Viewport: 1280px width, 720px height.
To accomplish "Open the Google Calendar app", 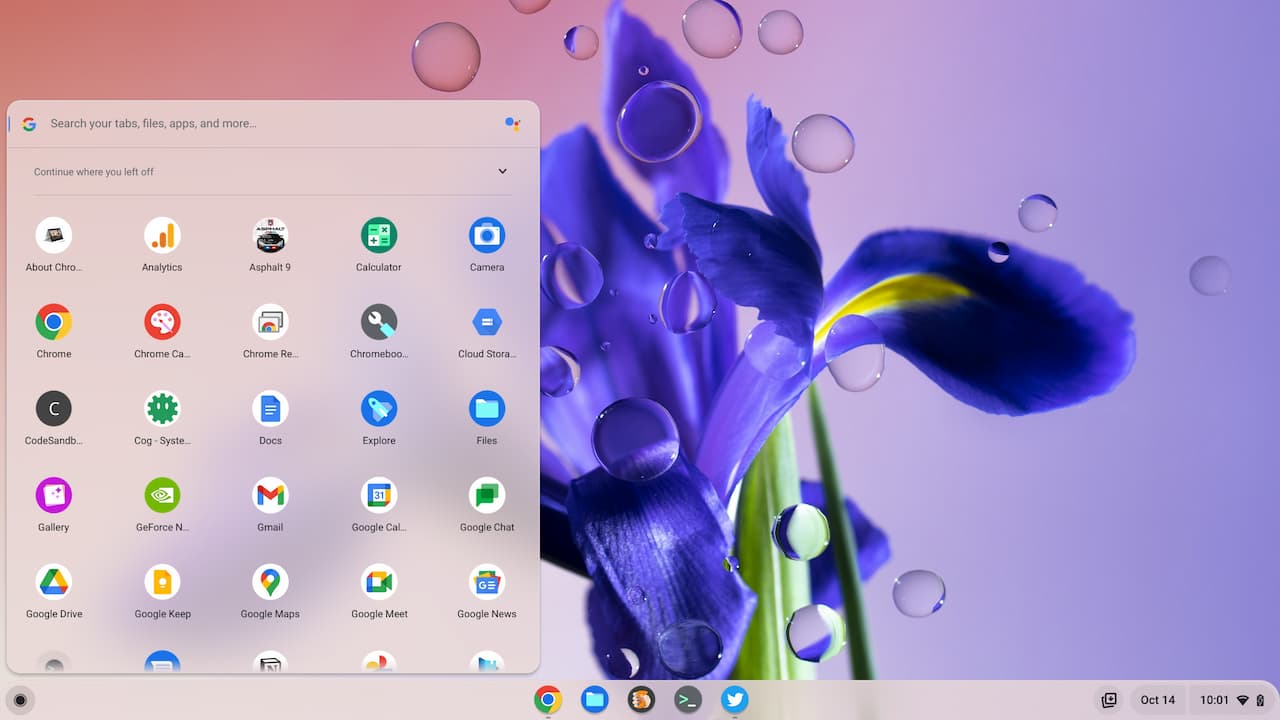I will click(379, 495).
